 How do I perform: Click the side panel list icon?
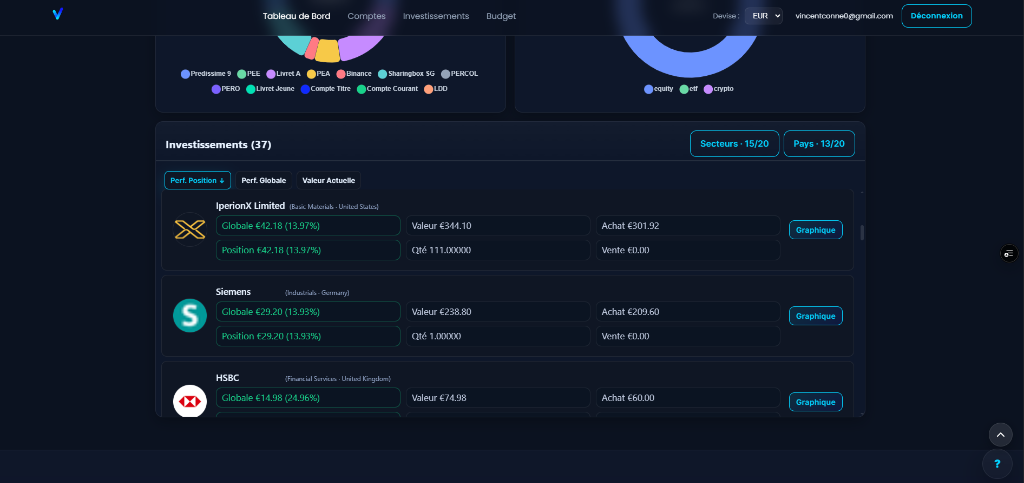tap(1009, 254)
